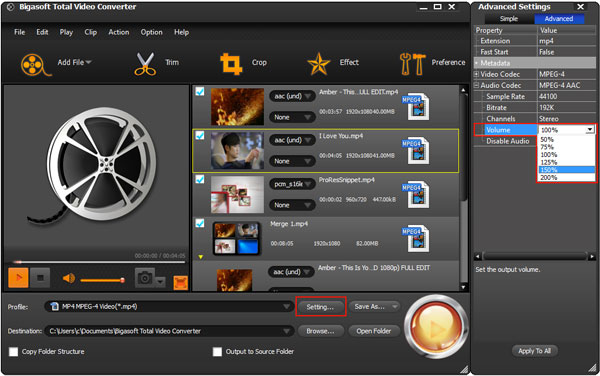
Task: Click the large round Convert button
Action: click(436, 326)
